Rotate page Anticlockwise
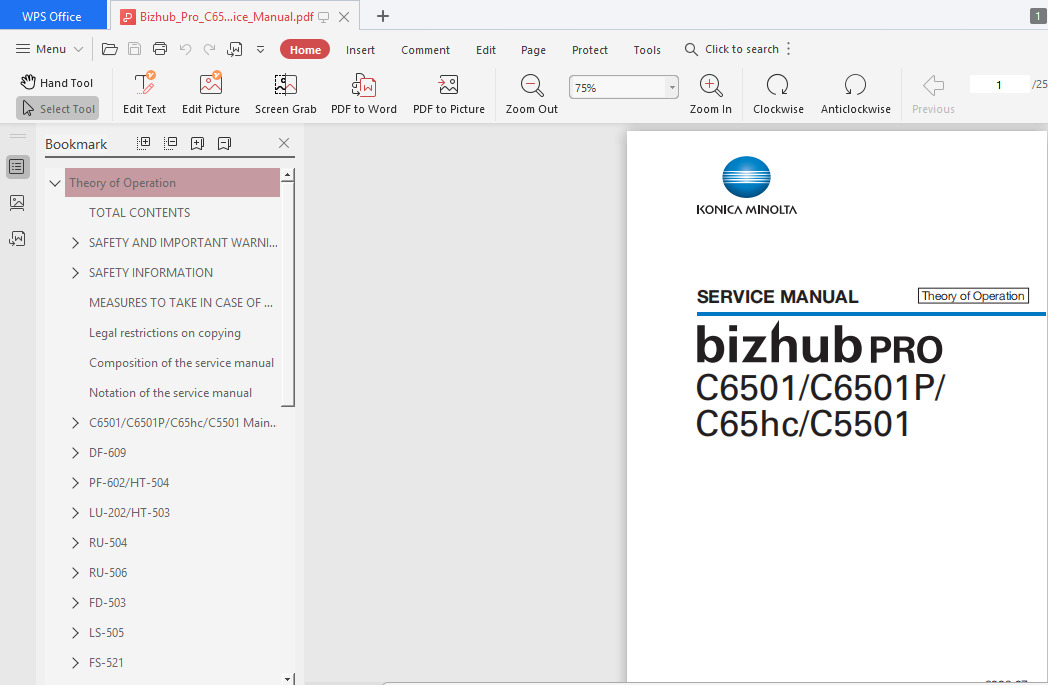The width and height of the screenshot is (1048, 685). [x=856, y=94]
